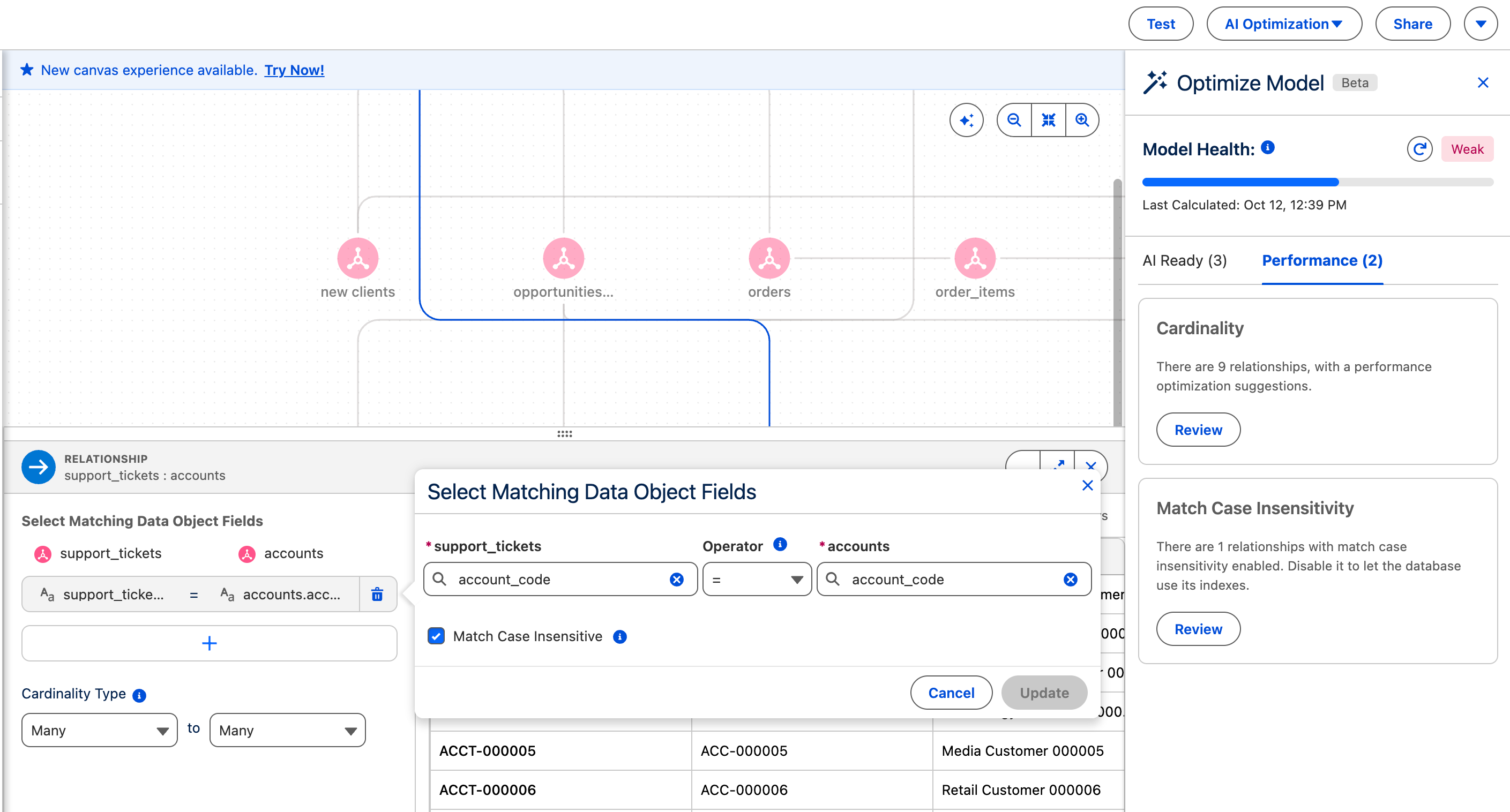The image size is (1510, 812).
Task: Select the opportunities node icon
Action: point(563,258)
